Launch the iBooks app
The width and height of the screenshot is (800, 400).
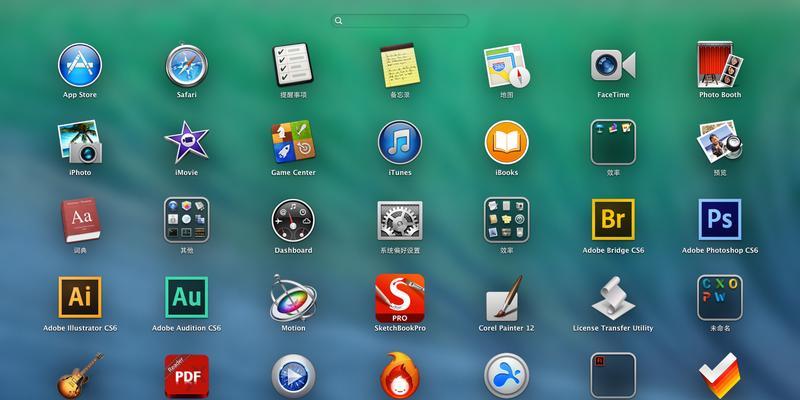point(506,142)
